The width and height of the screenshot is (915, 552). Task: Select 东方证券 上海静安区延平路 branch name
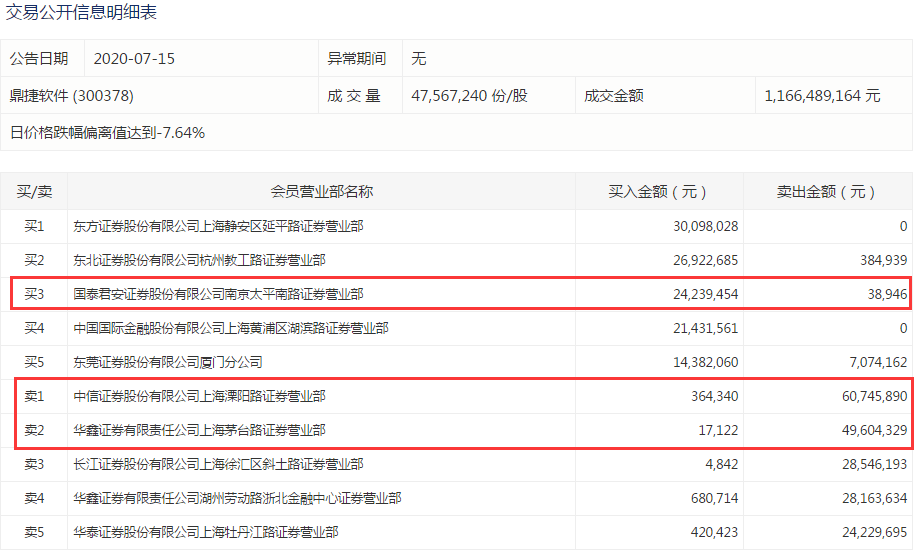(x=218, y=226)
